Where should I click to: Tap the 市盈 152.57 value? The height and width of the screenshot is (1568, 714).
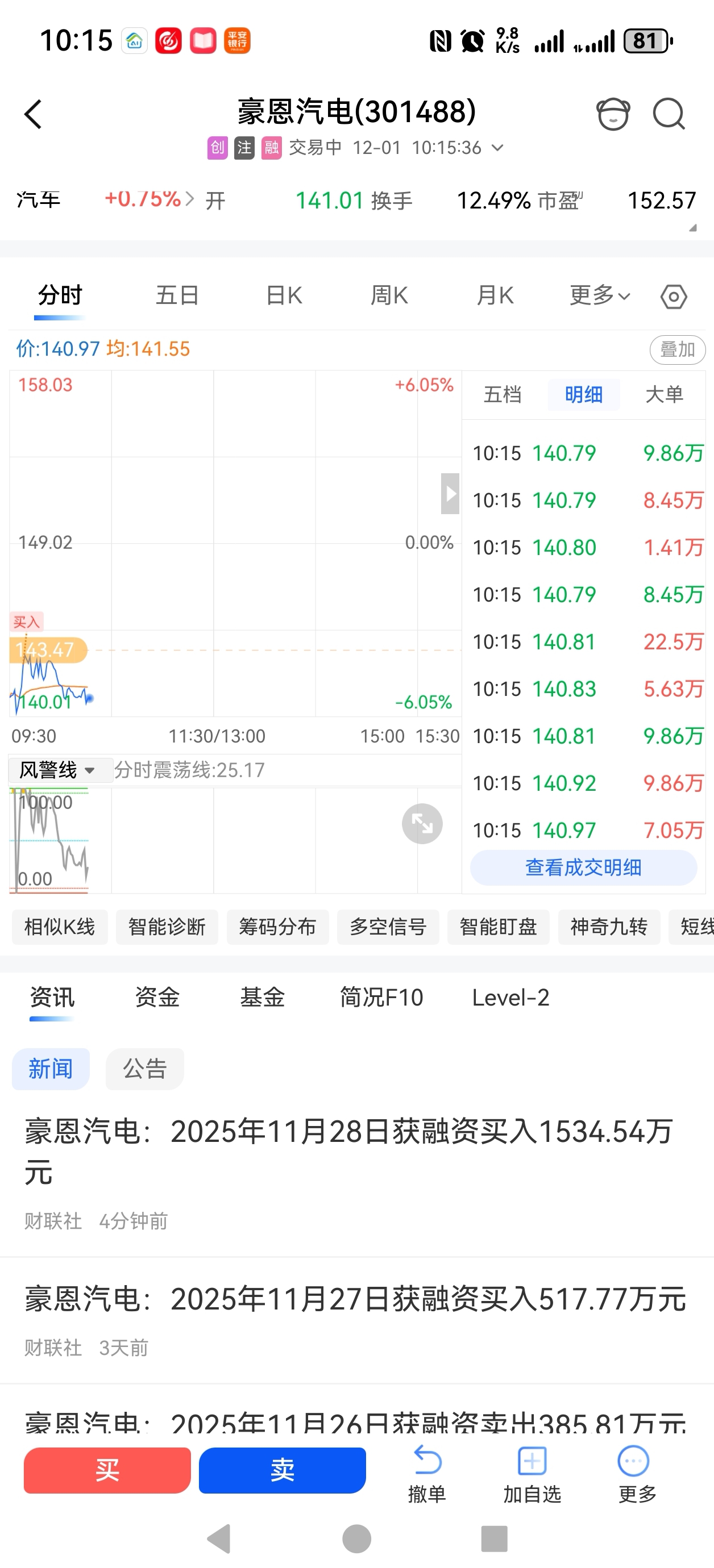(662, 200)
